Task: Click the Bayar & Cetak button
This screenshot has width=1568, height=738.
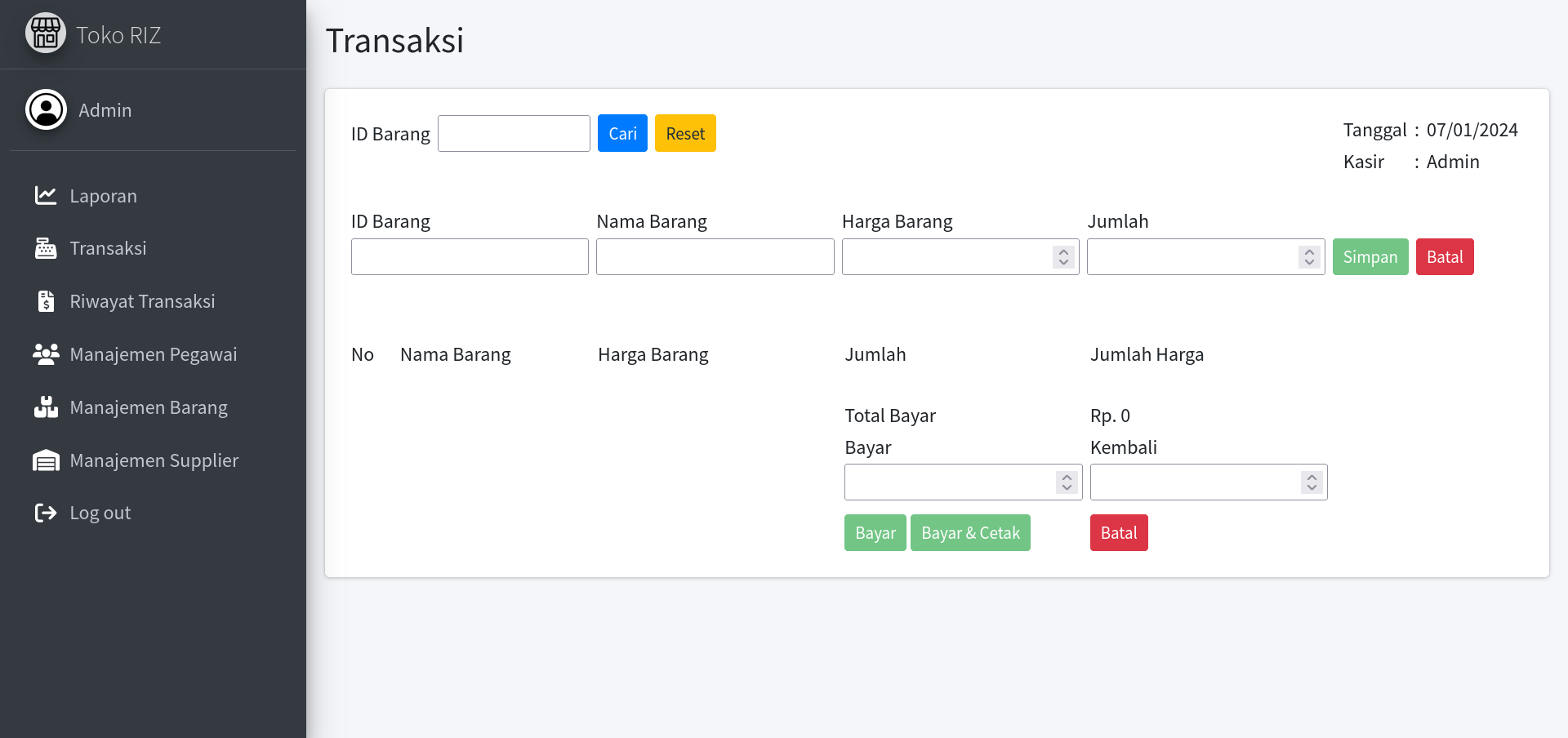Action: coord(970,533)
